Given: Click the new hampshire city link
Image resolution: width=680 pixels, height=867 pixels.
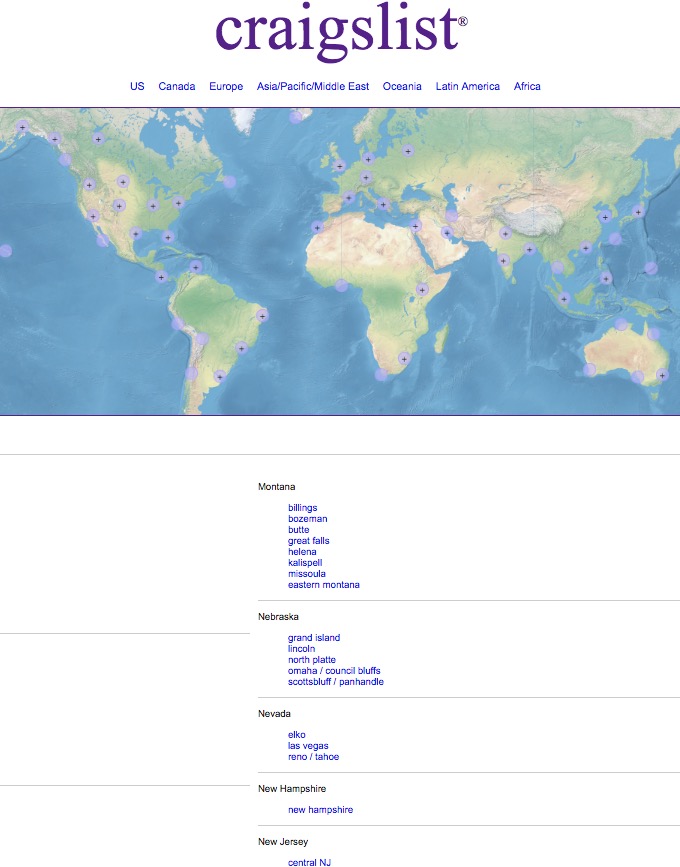Looking at the screenshot, I should coord(320,809).
